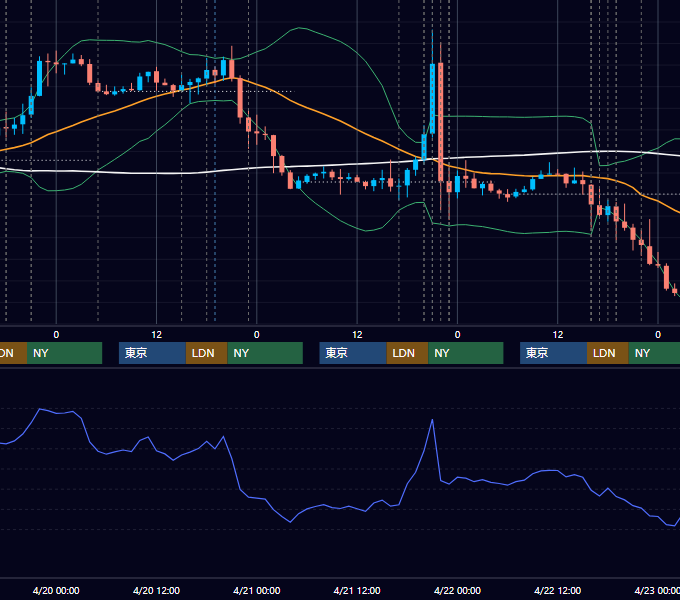This screenshot has width=680, height=600.
Task: Select the LDN session block on 4/20
Action: pyautogui.click(x=206, y=353)
